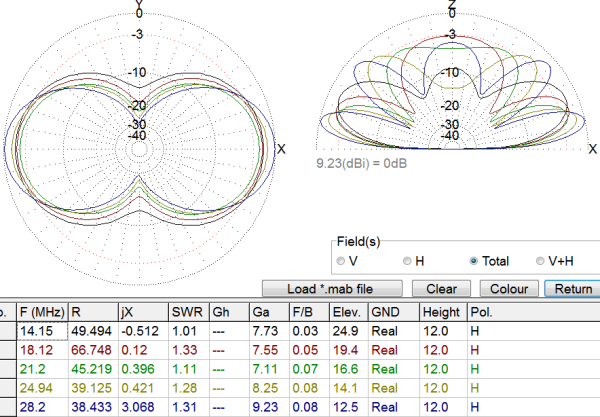Image resolution: width=600 pixels, height=417 pixels.
Task: Select the V field radio button
Action: point(341,261)
